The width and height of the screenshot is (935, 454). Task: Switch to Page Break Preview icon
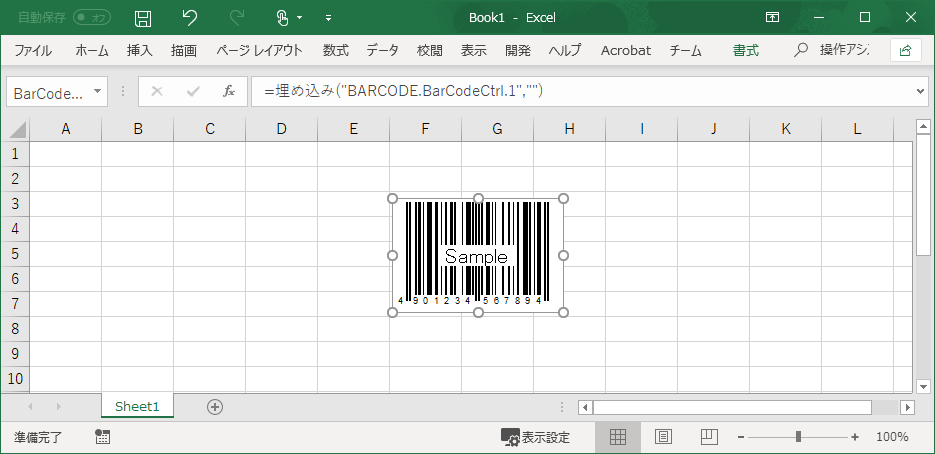coord(710,437)
